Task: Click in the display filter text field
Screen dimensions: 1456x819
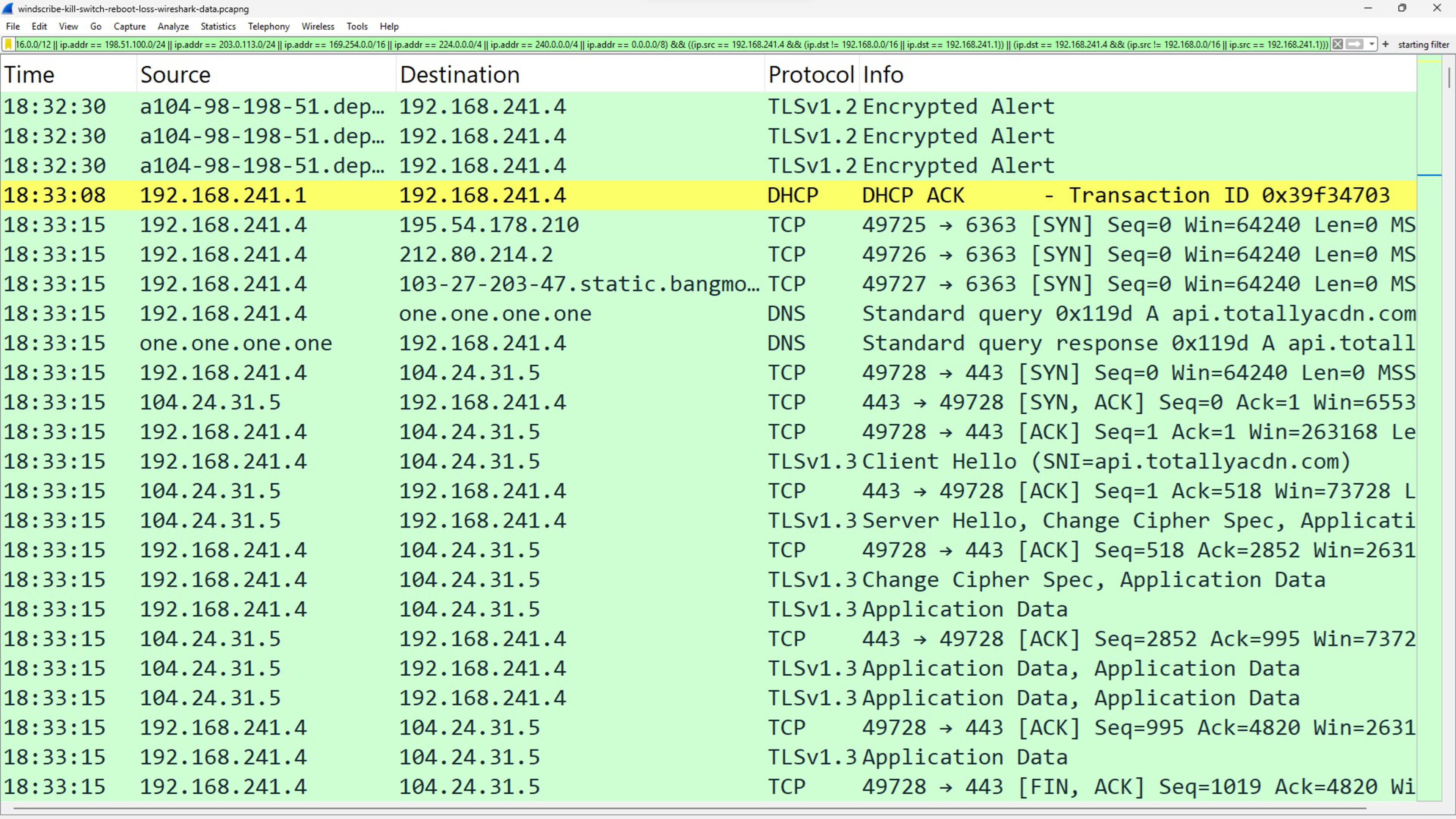Action: tap(678, 44)
